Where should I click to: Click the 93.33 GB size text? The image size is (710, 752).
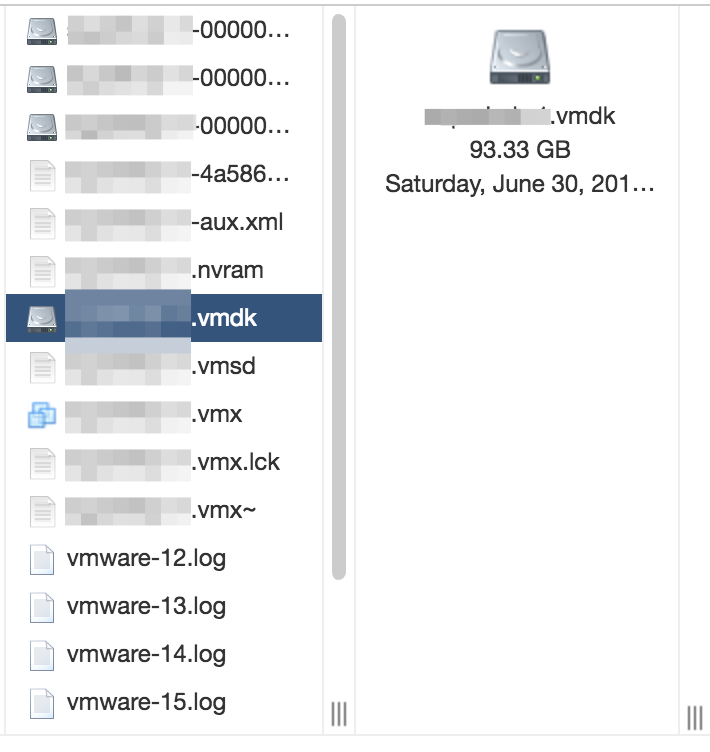[520, 150]
